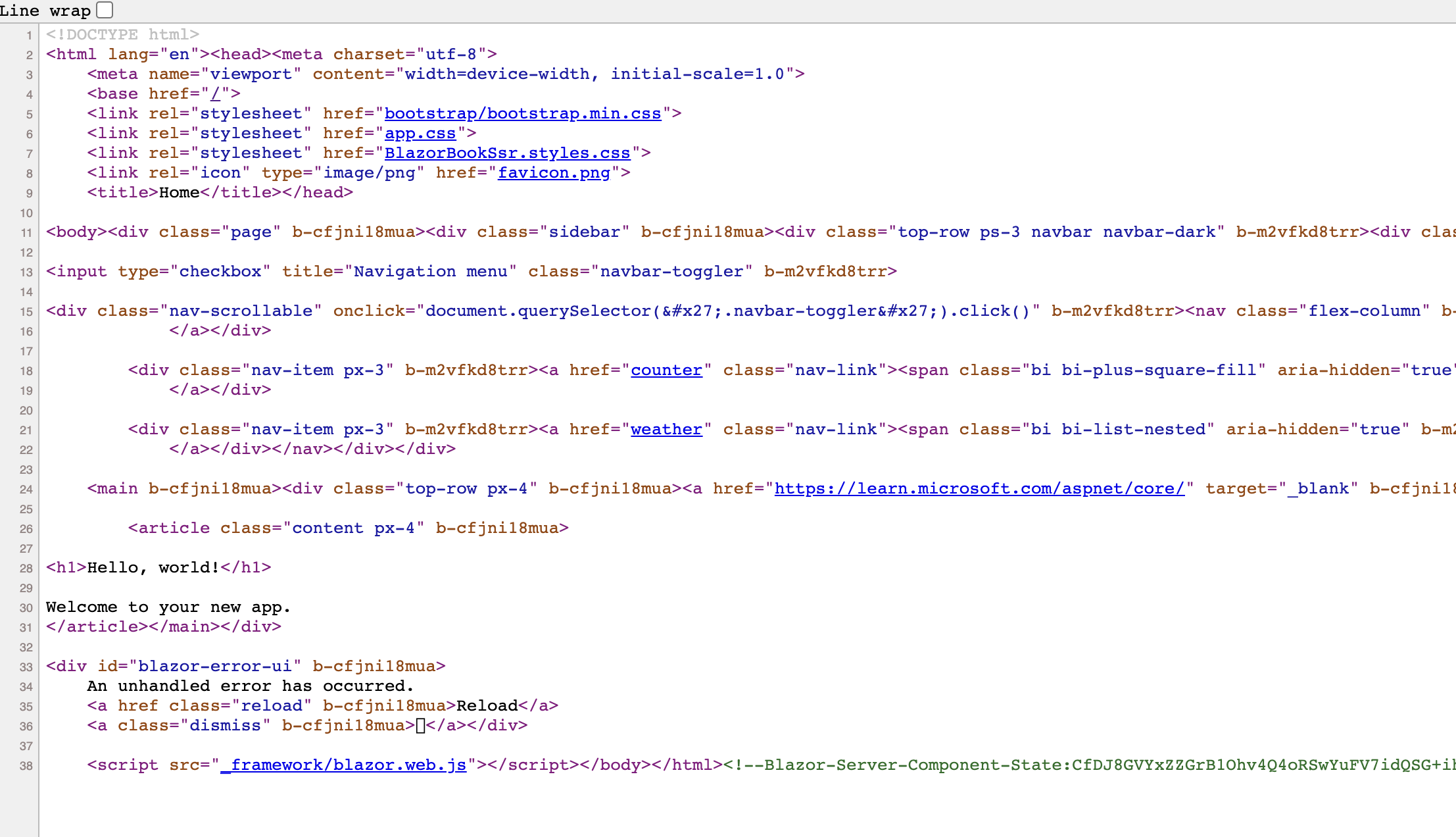The width and height of the screenshot is (1456, 837).
Task: Click the Home title text
Action: pos(179,193)
